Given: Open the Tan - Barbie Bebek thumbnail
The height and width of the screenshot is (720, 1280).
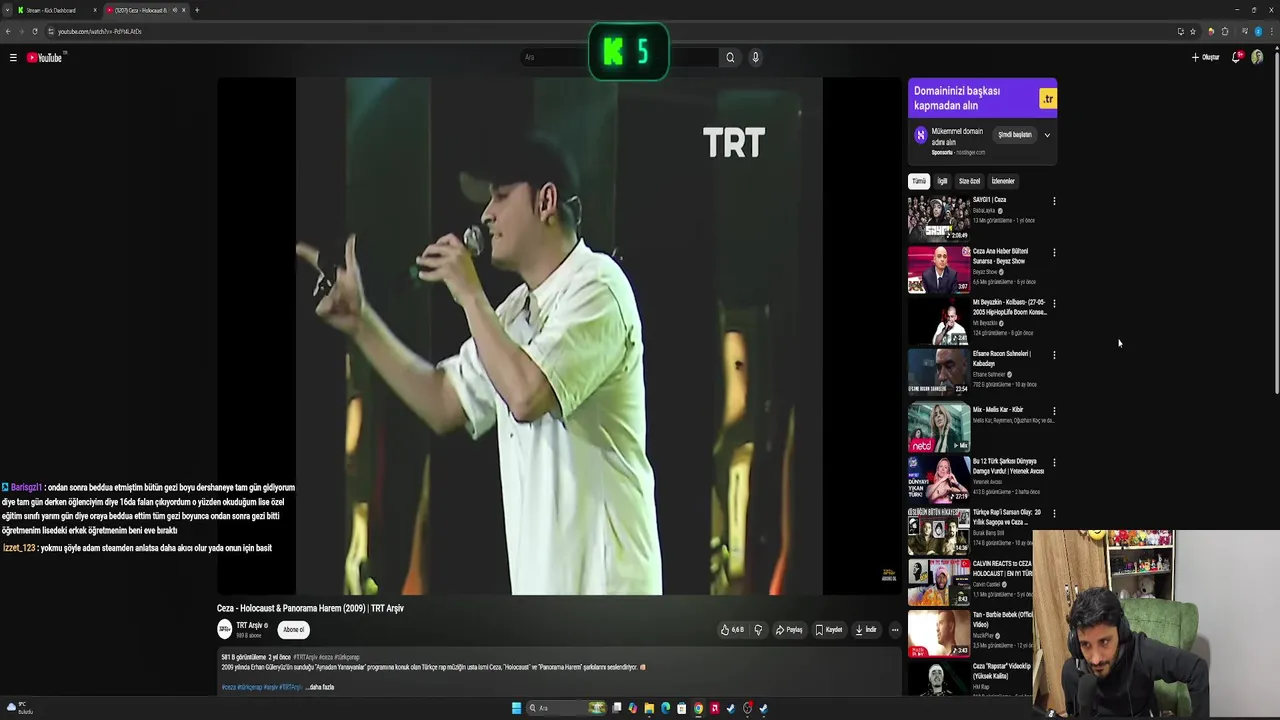Looking at the screenshot, I should click(x=939, y=634).
